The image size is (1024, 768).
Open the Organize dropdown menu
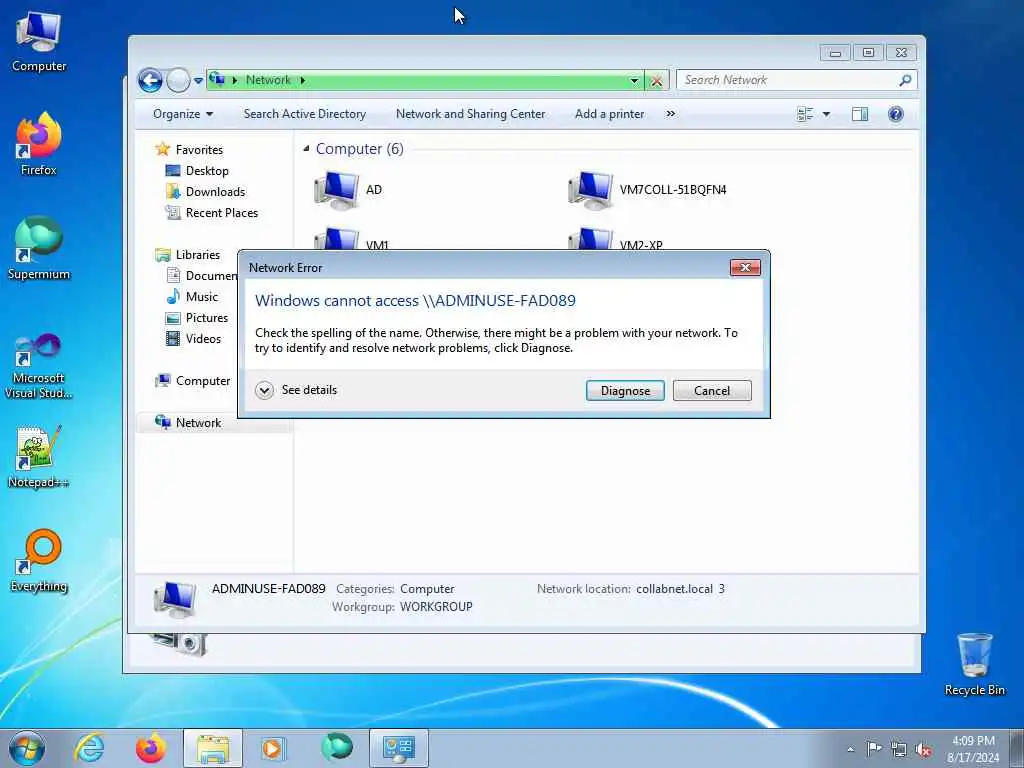(183, 114)
